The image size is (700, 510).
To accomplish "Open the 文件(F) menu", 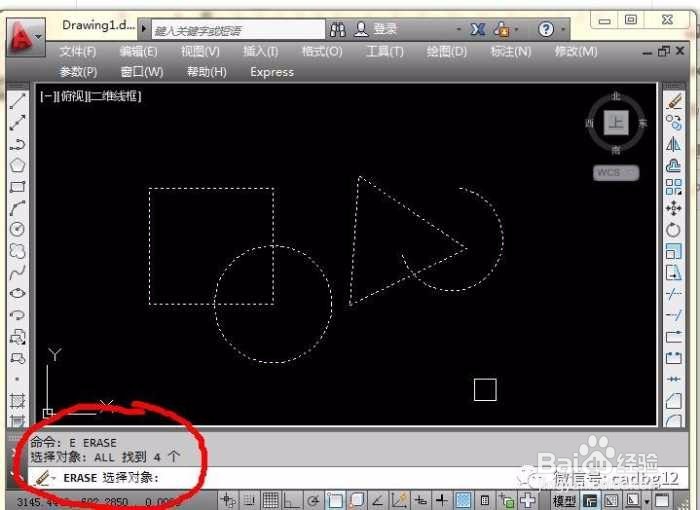I will tap(78, 52).
